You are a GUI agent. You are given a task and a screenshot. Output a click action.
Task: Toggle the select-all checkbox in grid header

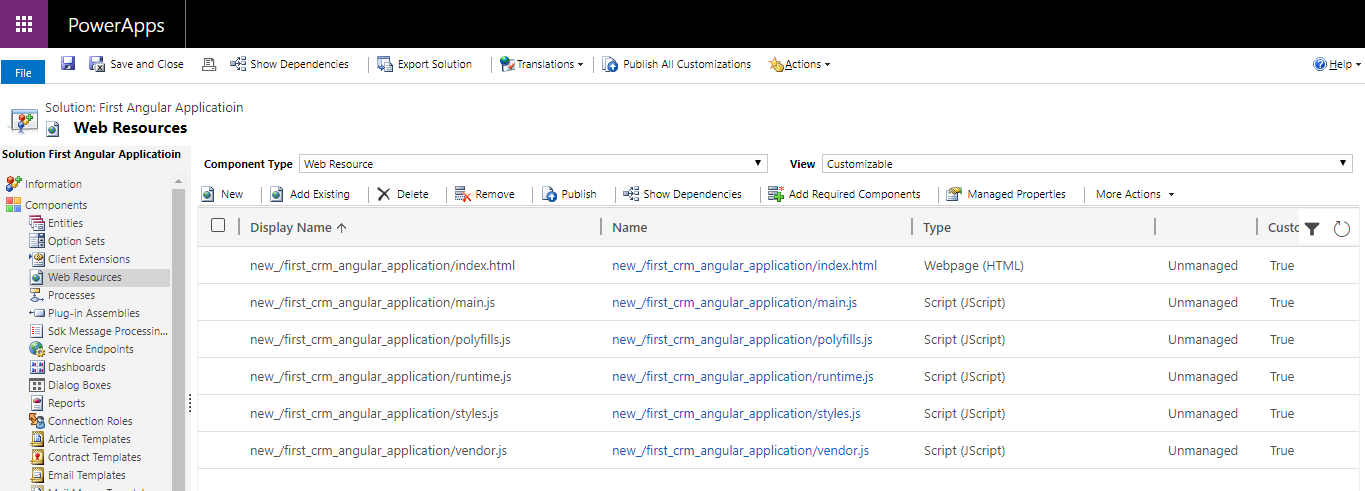pyautogui.click(x=218, y=226)
